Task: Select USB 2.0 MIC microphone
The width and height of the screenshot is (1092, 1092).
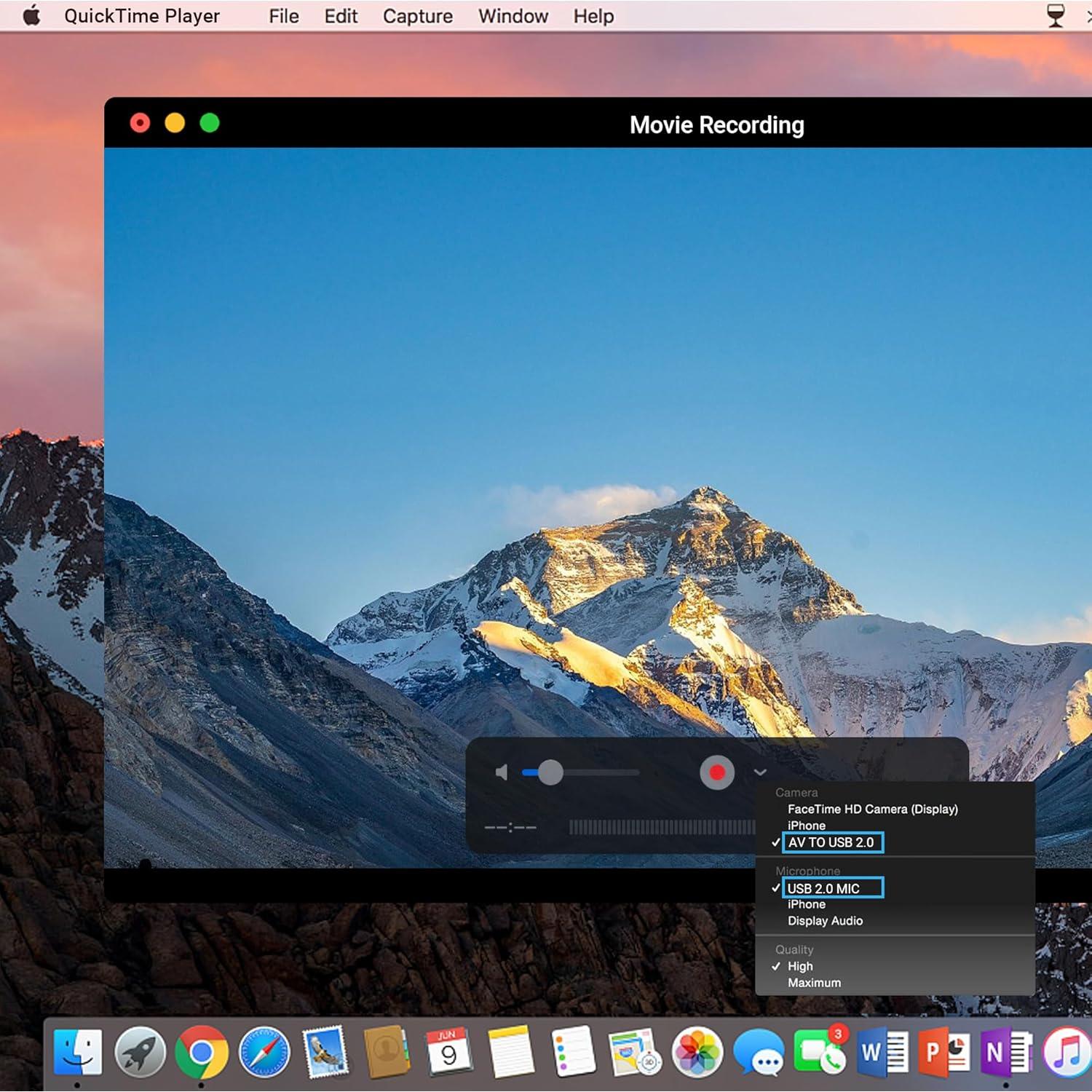Action: click(823, 888)
